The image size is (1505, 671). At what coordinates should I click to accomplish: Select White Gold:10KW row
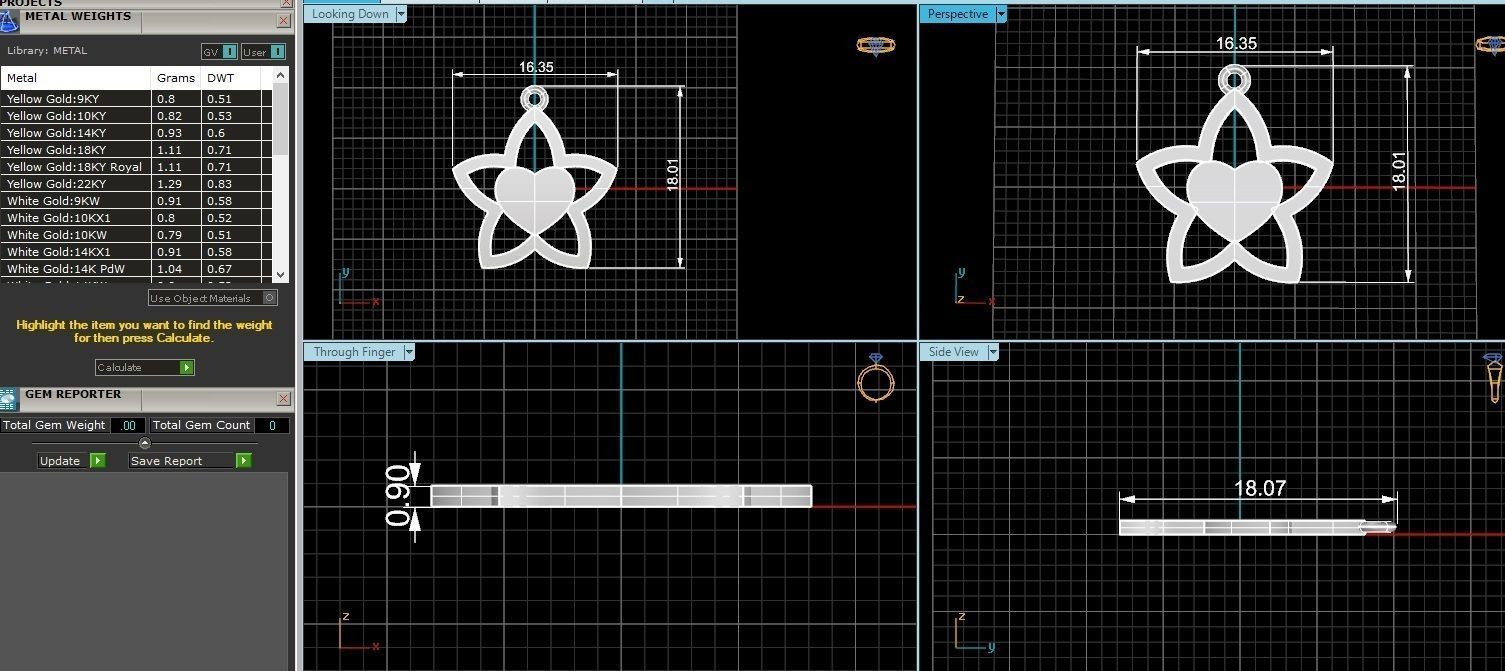pos(136,235)
